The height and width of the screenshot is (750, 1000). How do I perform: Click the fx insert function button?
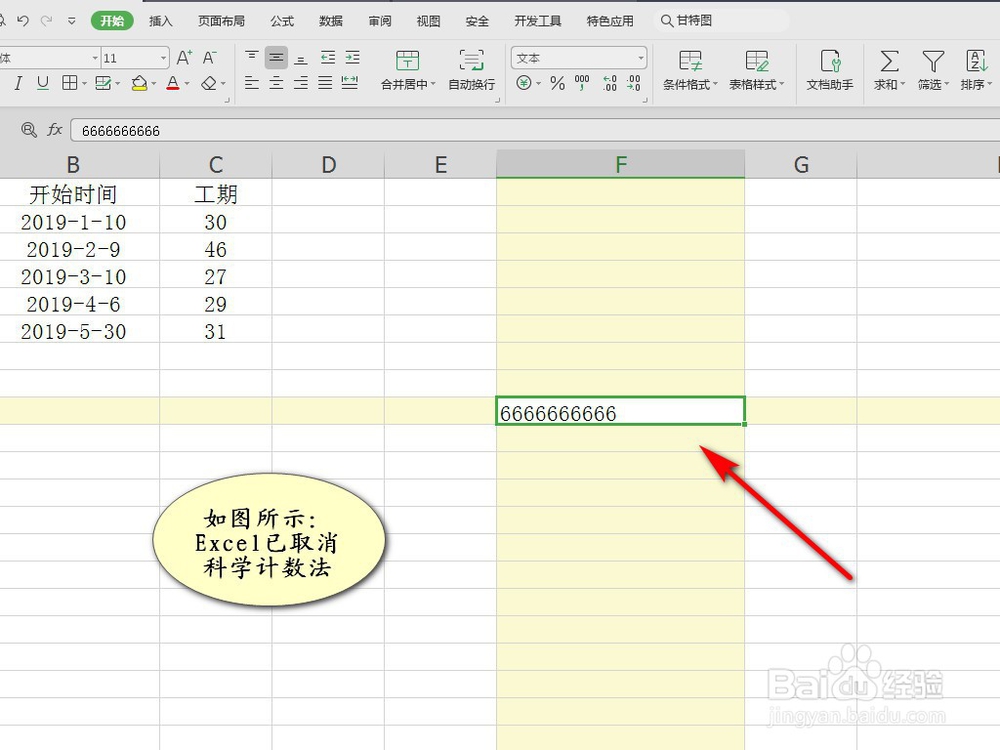tap(54, 129)
